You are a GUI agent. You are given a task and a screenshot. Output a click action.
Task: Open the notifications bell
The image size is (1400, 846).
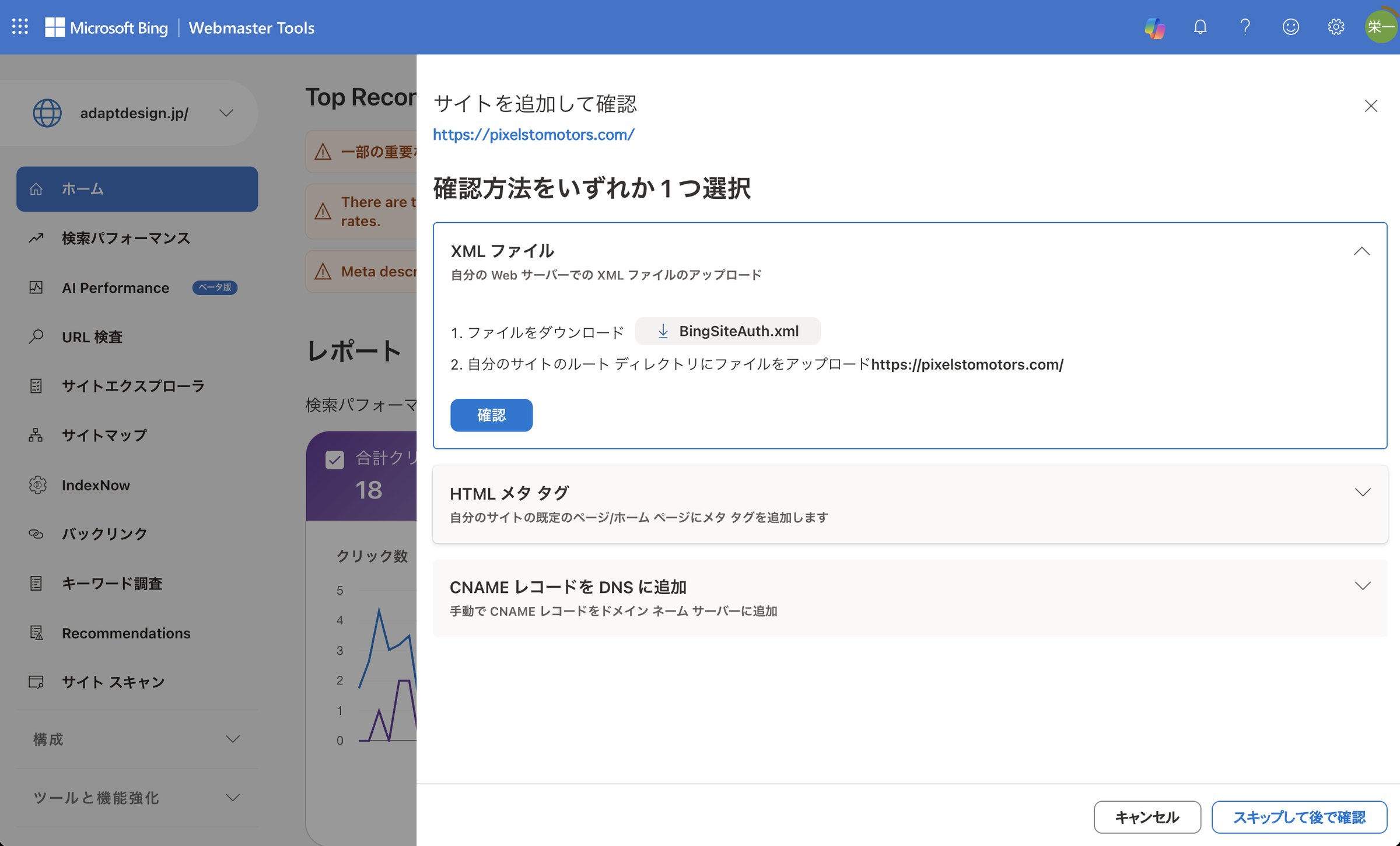click(x=1200, y=27)
